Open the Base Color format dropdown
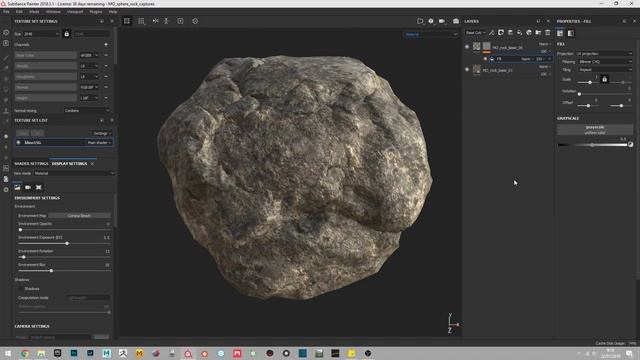 (89, 55)
